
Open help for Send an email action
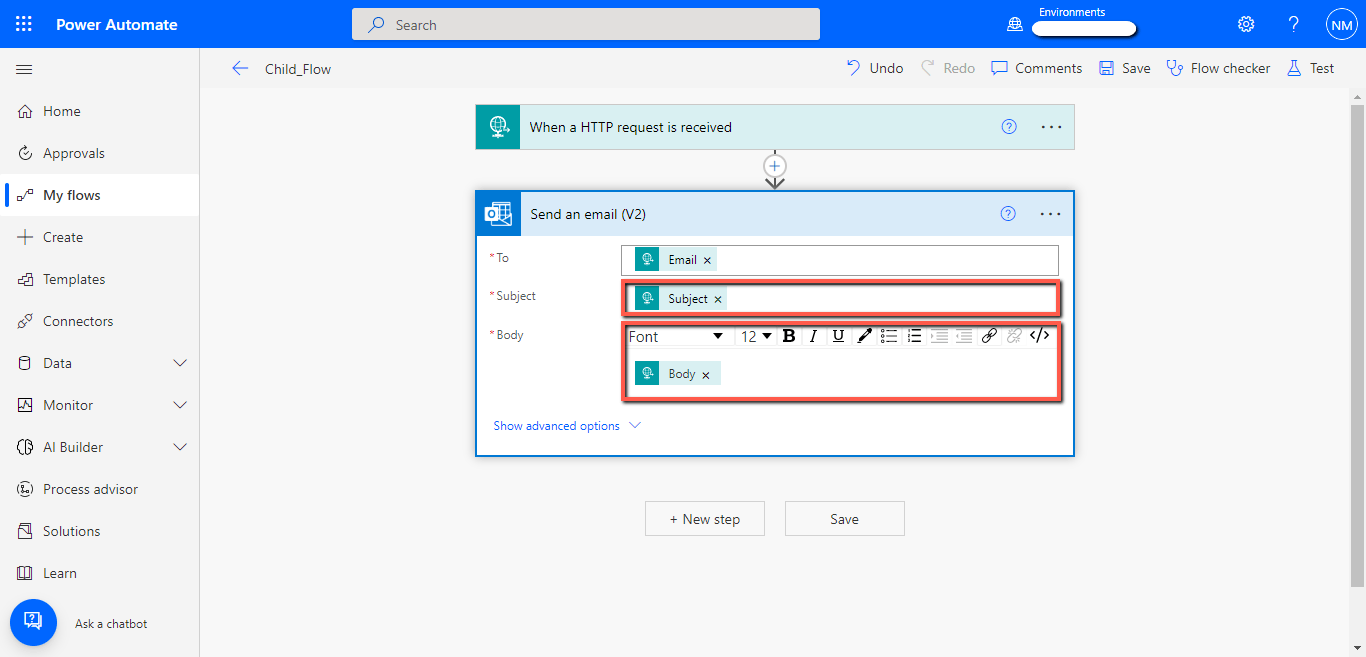1009,213
